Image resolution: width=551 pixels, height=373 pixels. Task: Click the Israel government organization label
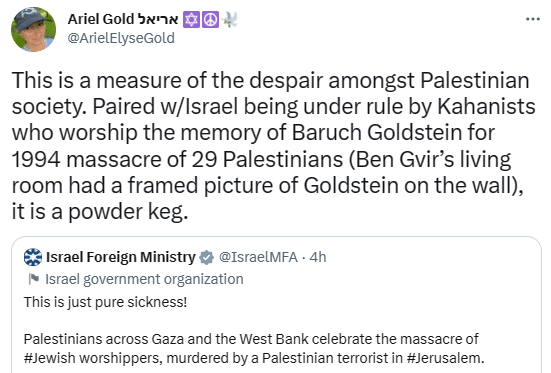pyautogui.click(x=144, y=279)
